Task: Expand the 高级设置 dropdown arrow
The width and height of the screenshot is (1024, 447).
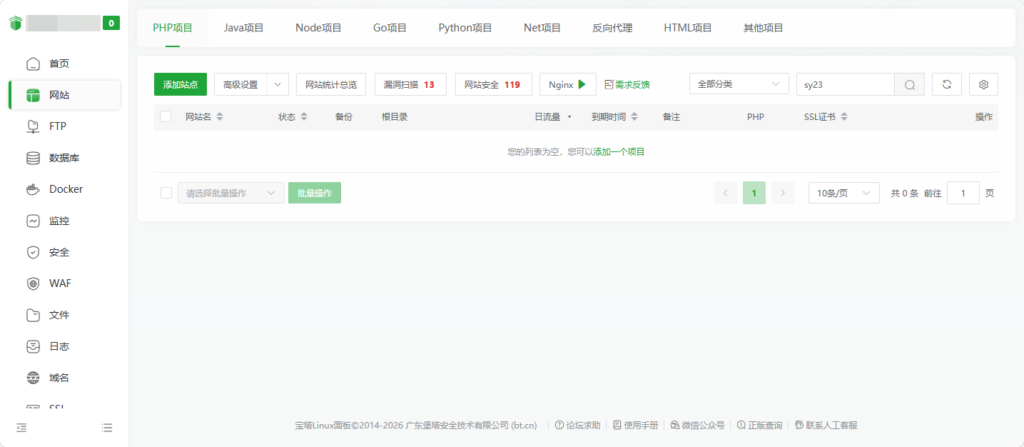Action: pyautogui.click(x=278, y=84)
